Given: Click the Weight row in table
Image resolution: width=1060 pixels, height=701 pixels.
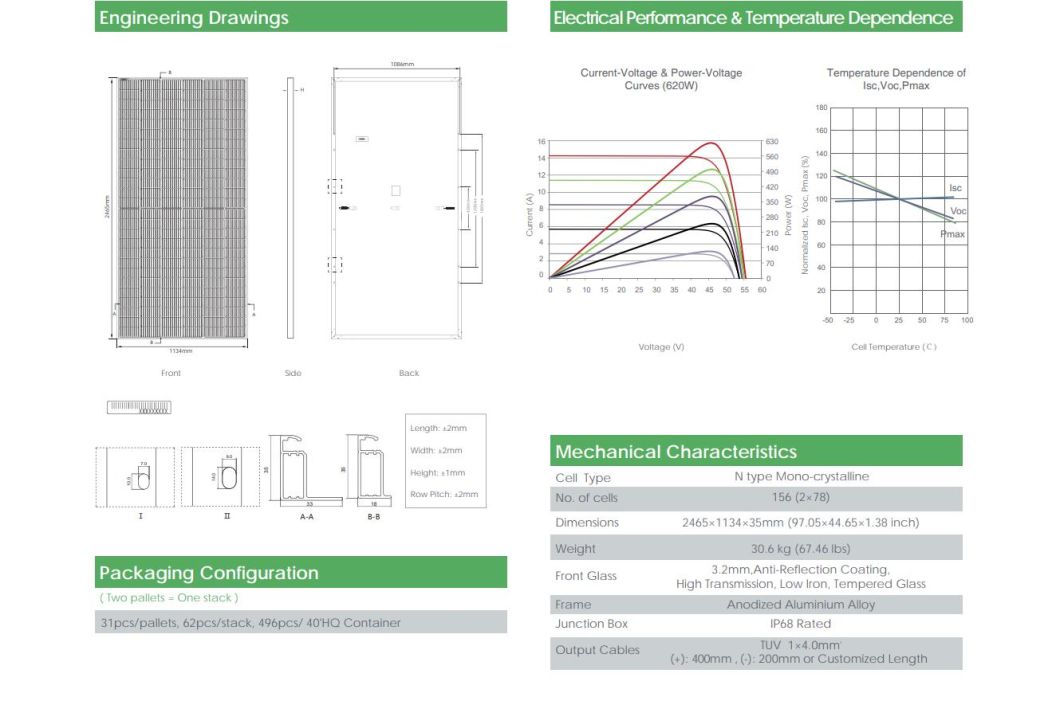Looking at the screenshot, I should 755,548.
